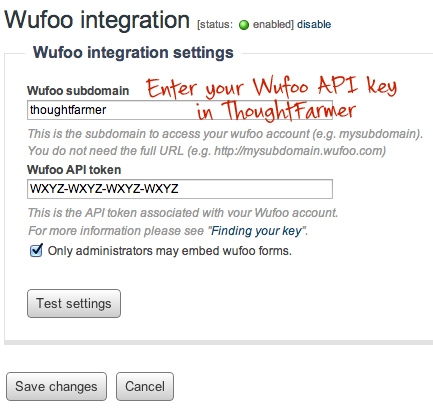Click the API token description help text
The width and height of the screenshot is (433, 420).
pyautogui.click(x=183, y=213)
